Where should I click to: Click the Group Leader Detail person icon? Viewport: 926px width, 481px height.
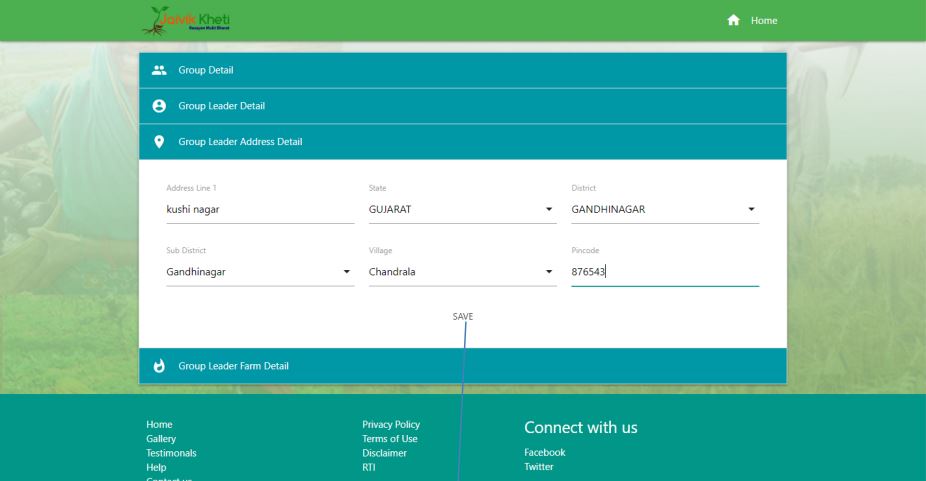(x=158, y=106)
